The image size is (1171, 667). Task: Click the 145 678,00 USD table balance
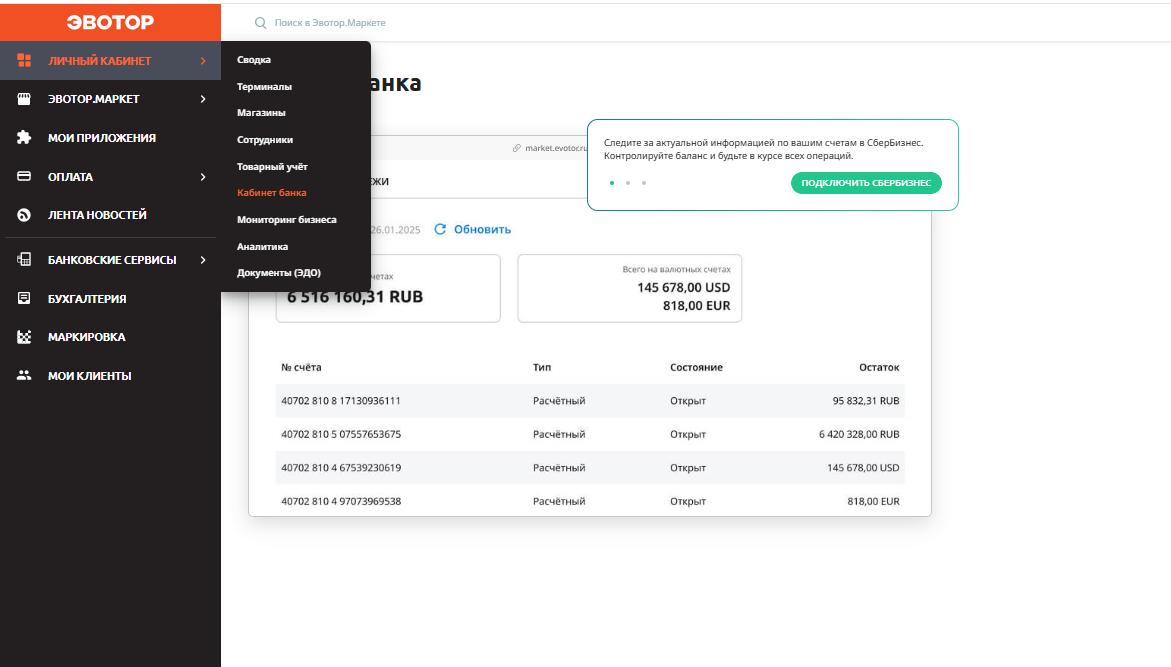coord(863,468)
